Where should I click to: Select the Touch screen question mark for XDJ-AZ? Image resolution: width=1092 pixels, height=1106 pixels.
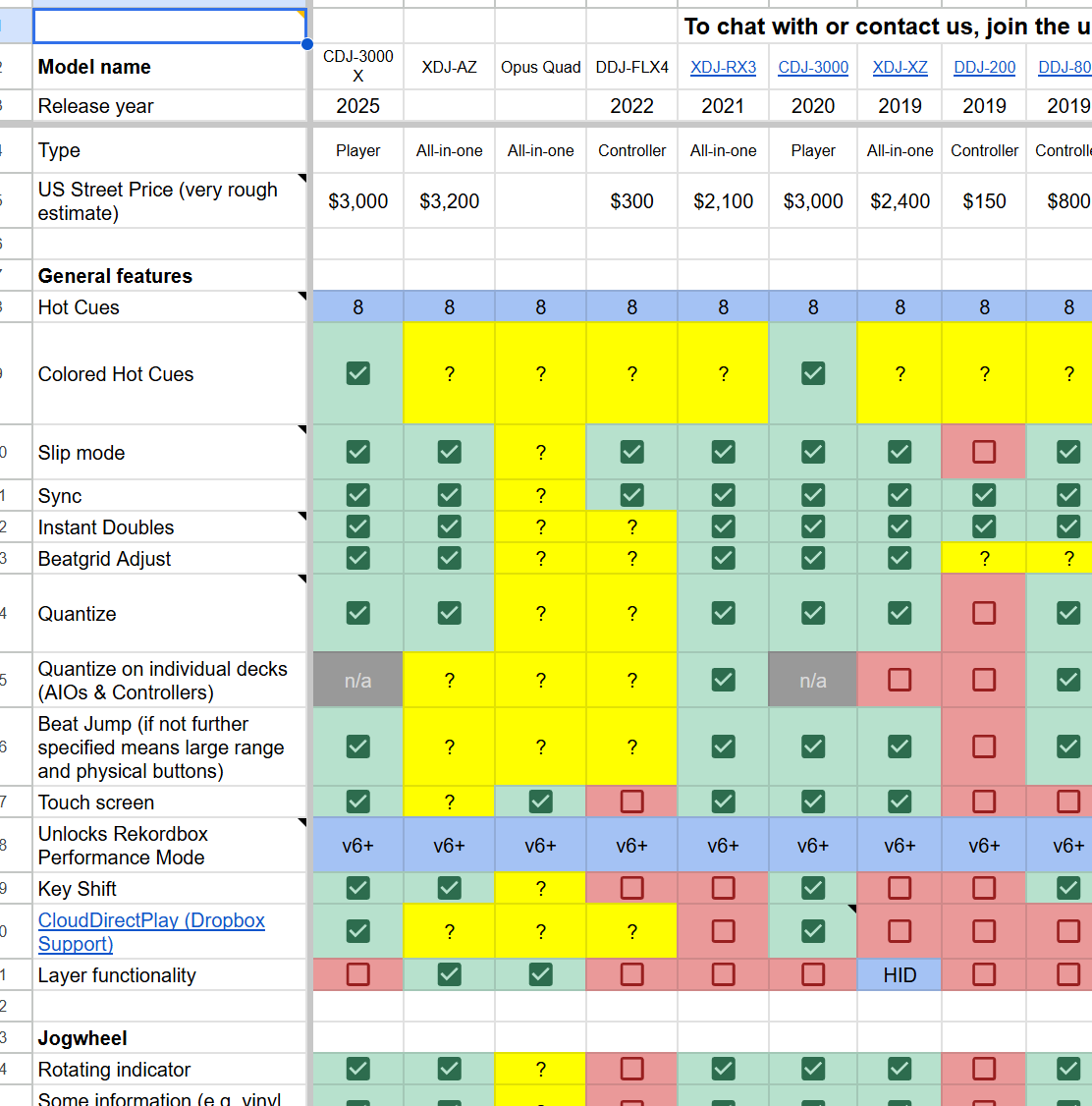pyautogui.click(x=449, y=802)
